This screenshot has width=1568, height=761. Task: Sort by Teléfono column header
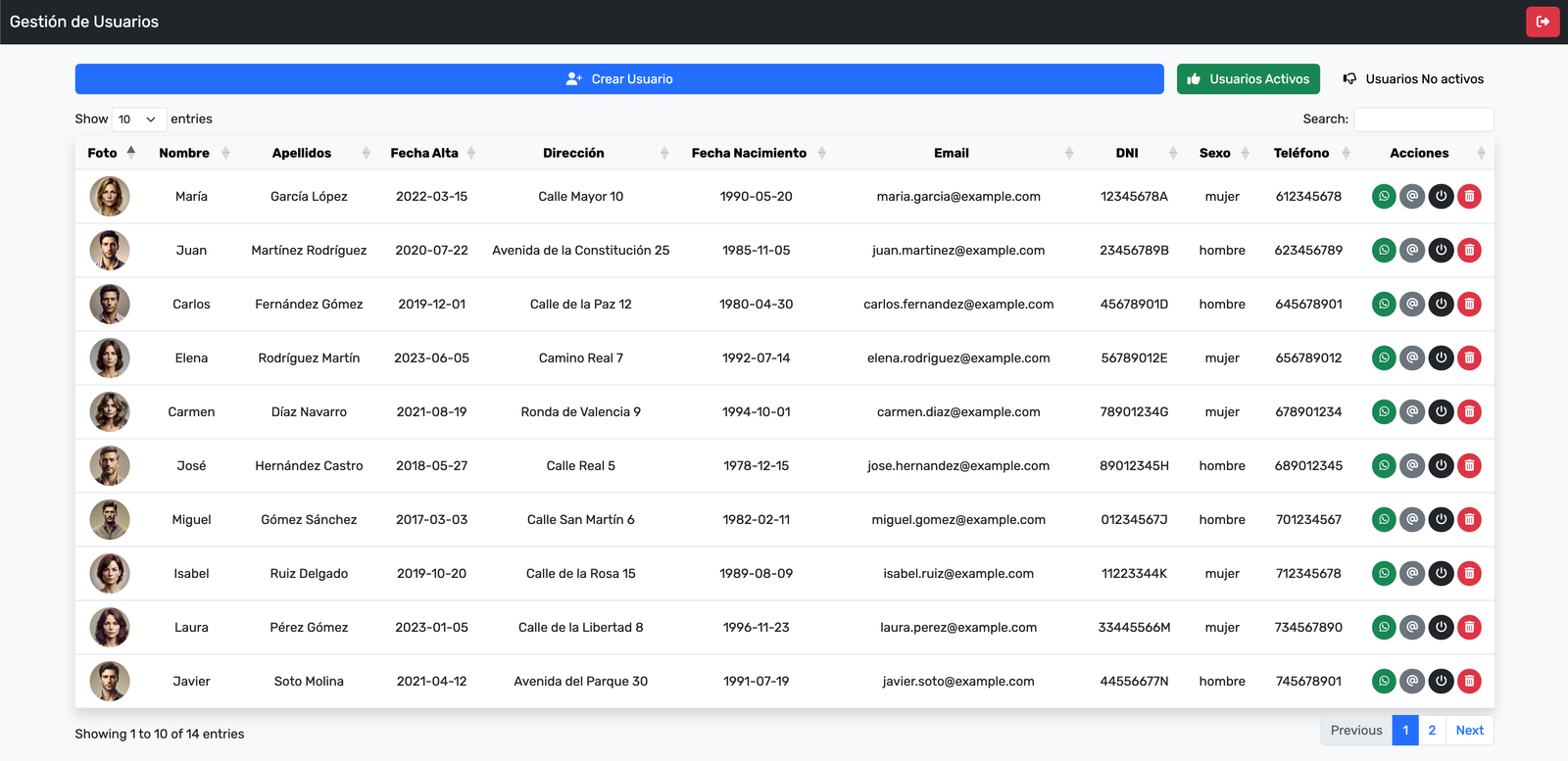(x=1308, y=153)
